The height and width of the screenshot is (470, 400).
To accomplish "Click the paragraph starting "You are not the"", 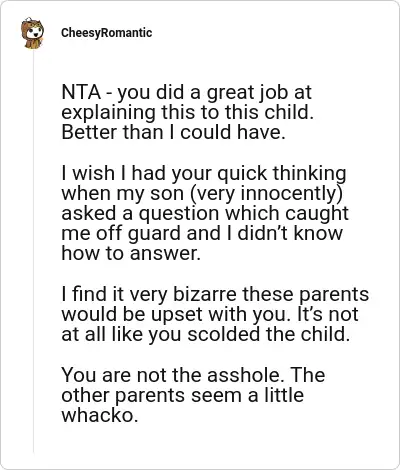I will [x=193, y=395].
